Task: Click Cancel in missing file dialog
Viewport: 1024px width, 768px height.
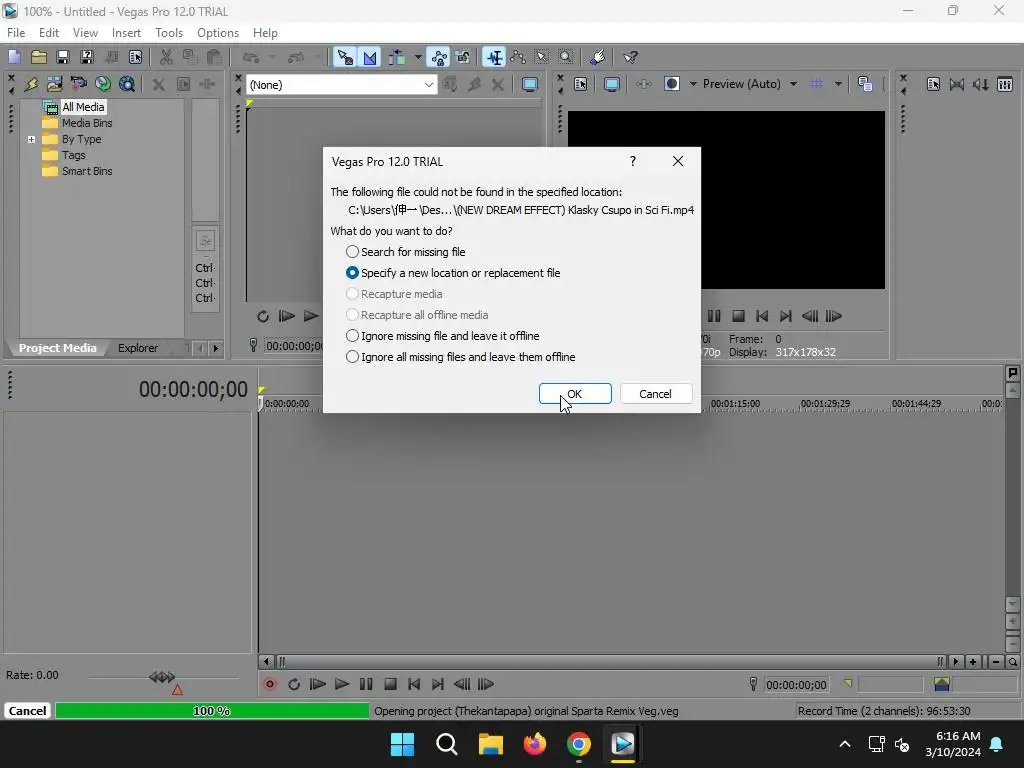Action: (x=655, y=394)
